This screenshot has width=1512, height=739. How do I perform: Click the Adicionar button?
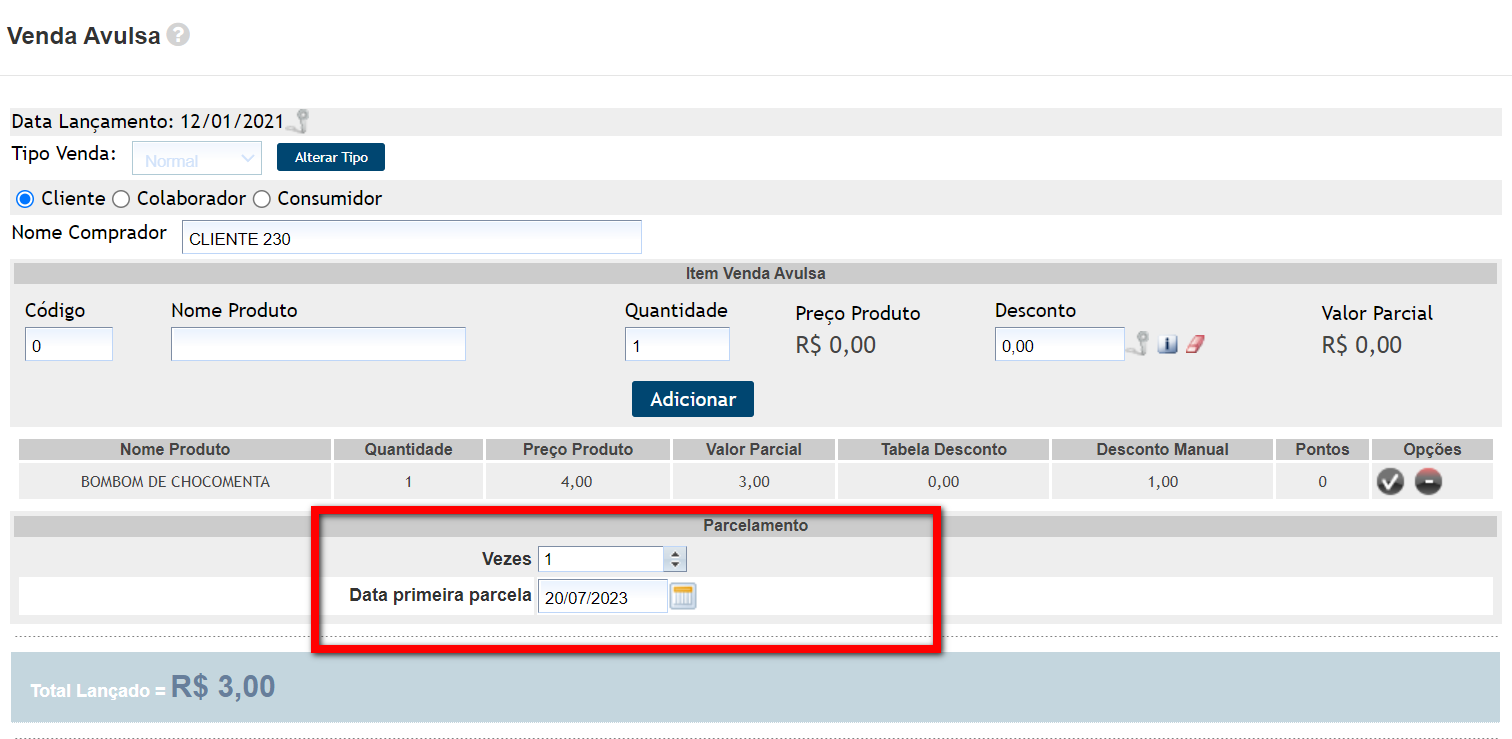pos(692,399)
